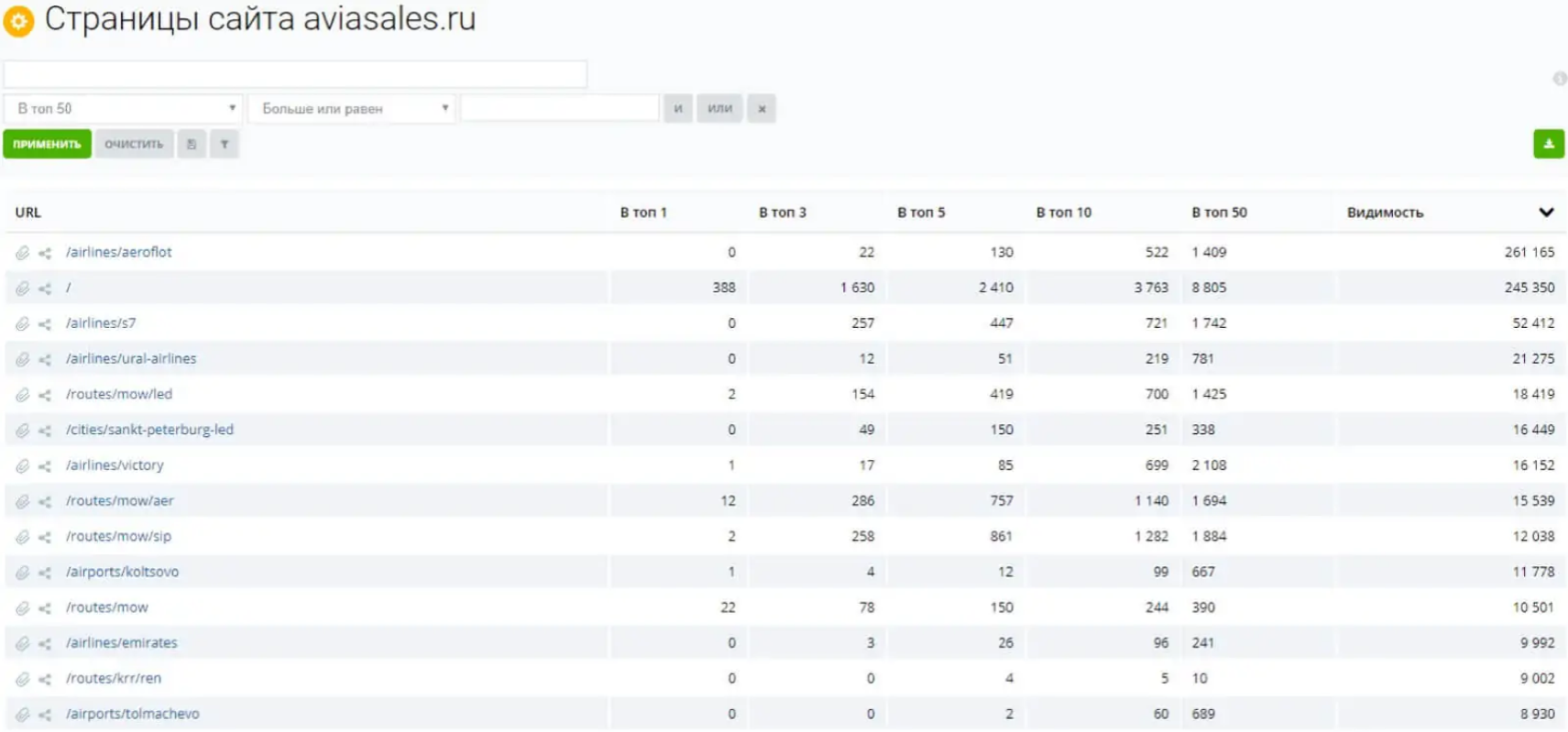Open the /routes/mow/sip link
The width and height of the screenshot is (1568, 732).
point(118,537)
